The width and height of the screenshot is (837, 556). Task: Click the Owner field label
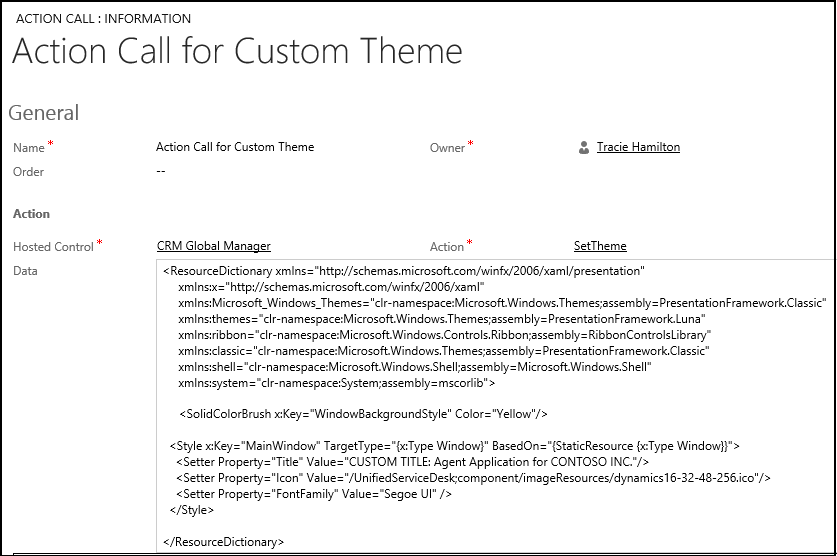pyautogui.click(x=447, y=148)
